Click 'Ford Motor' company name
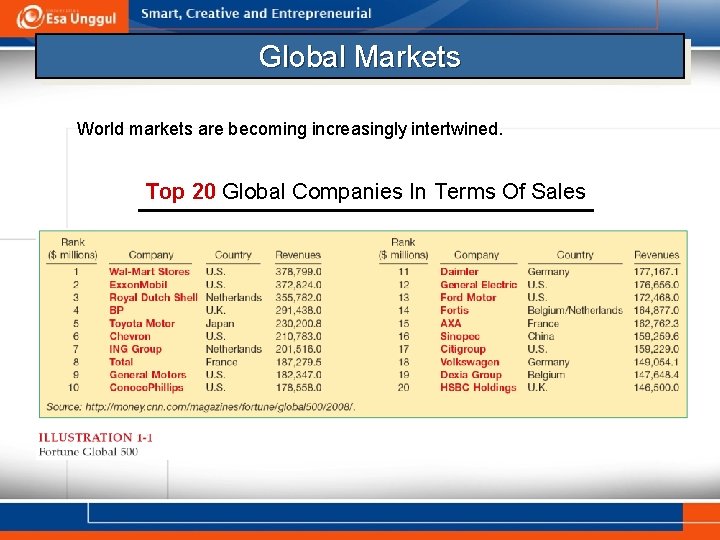The width and height of the screenshot is (720, 540). [468, 297]
